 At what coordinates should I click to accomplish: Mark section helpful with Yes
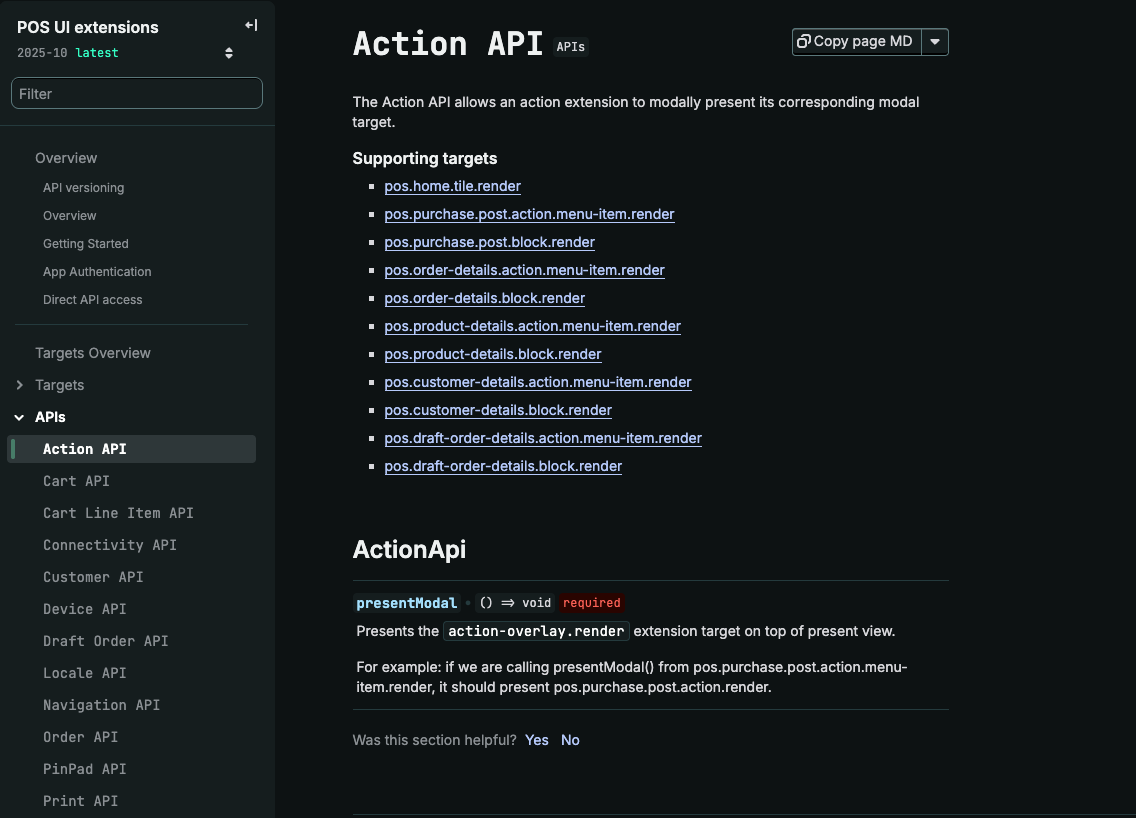537,740
